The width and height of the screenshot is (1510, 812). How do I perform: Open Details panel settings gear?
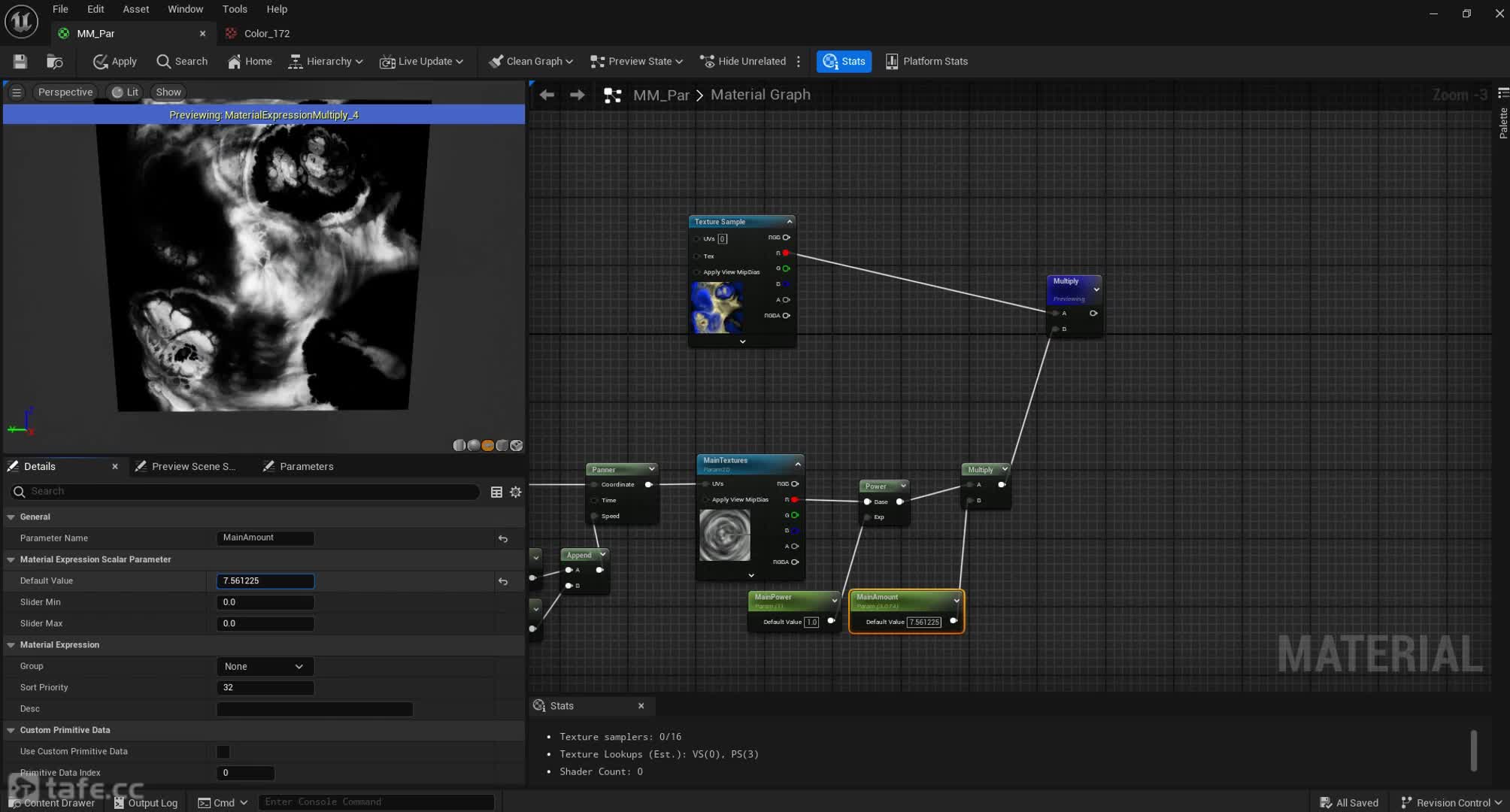pyautogui.click(x=516, y=492)
